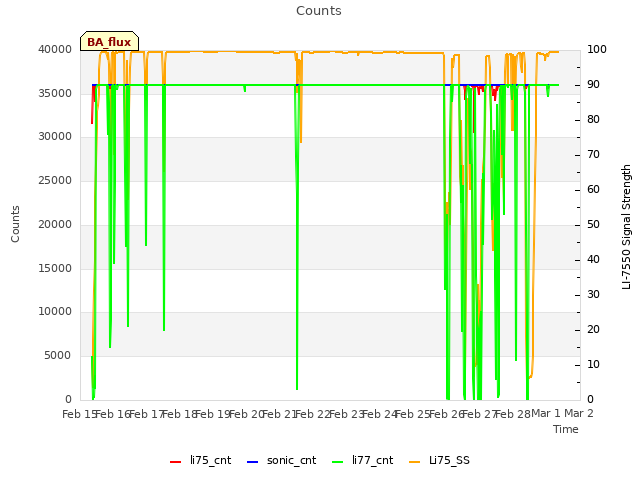Click the 10000 tick on Counts axis
This screenshot has width=640, height=480.
(55, 311)
